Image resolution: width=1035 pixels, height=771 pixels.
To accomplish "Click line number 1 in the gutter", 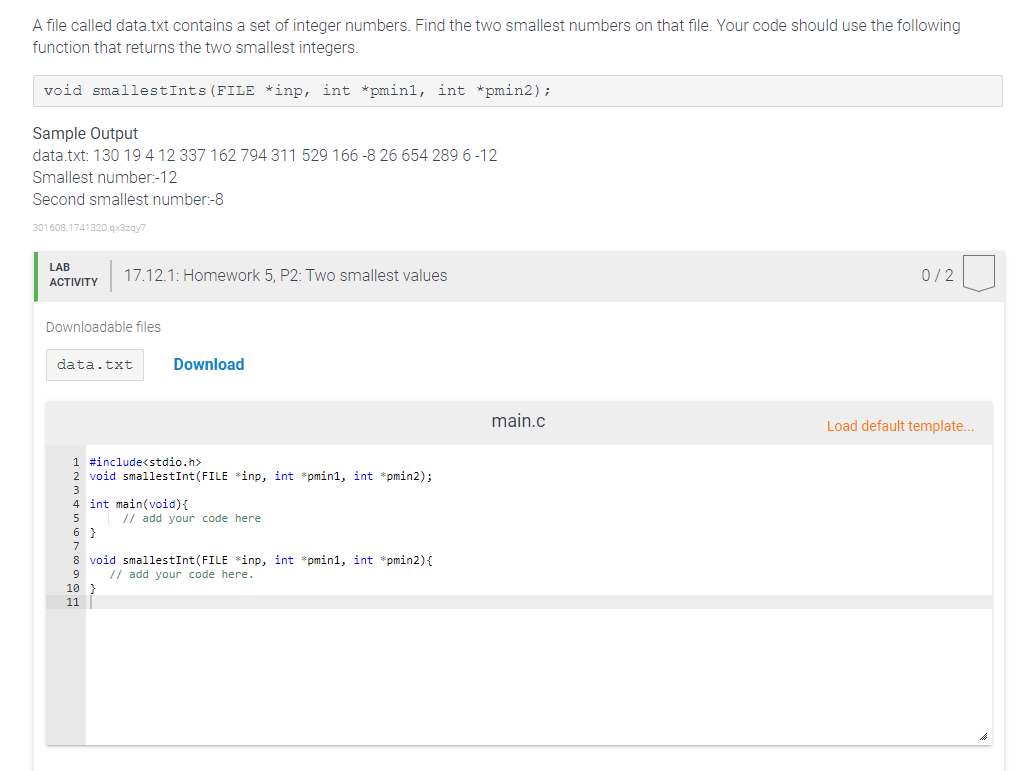I will coord(73,462).
